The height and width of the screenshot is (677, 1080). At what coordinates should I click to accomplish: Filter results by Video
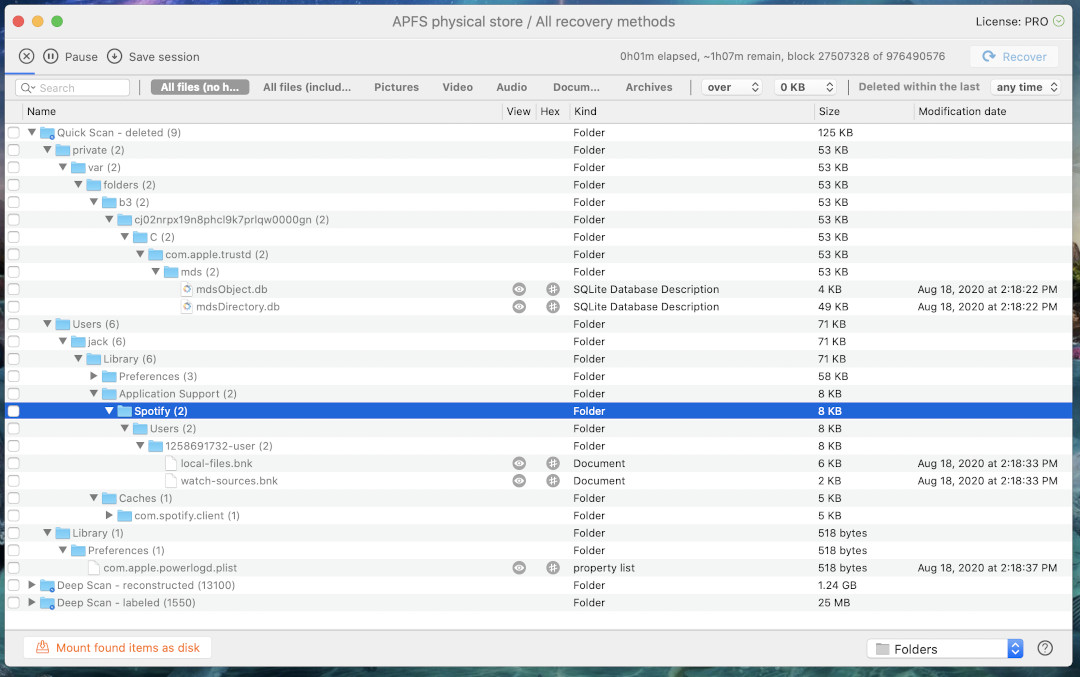coord(457,87)
